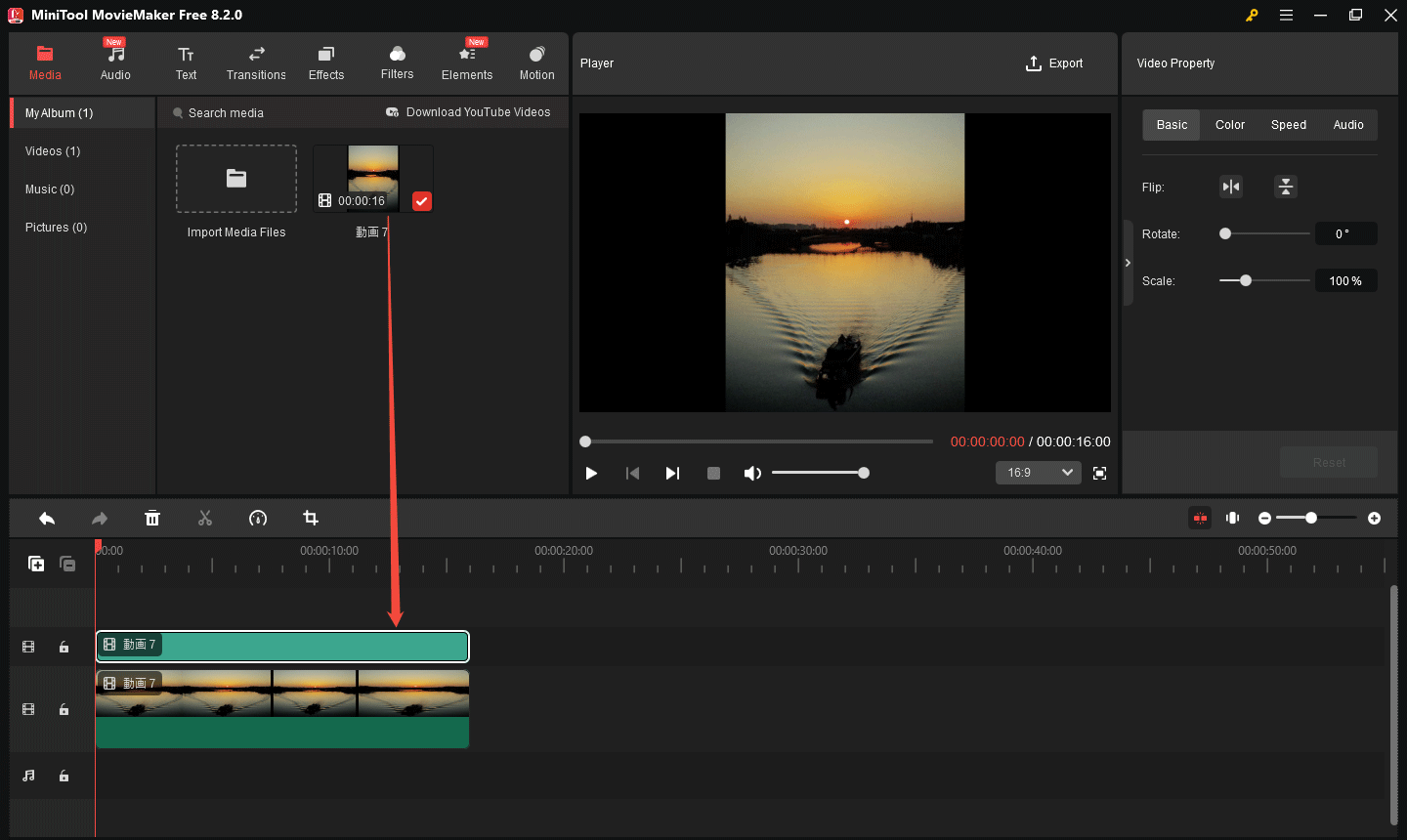
Task: Switch to the Speed property tab
Action: [1288, 125]
